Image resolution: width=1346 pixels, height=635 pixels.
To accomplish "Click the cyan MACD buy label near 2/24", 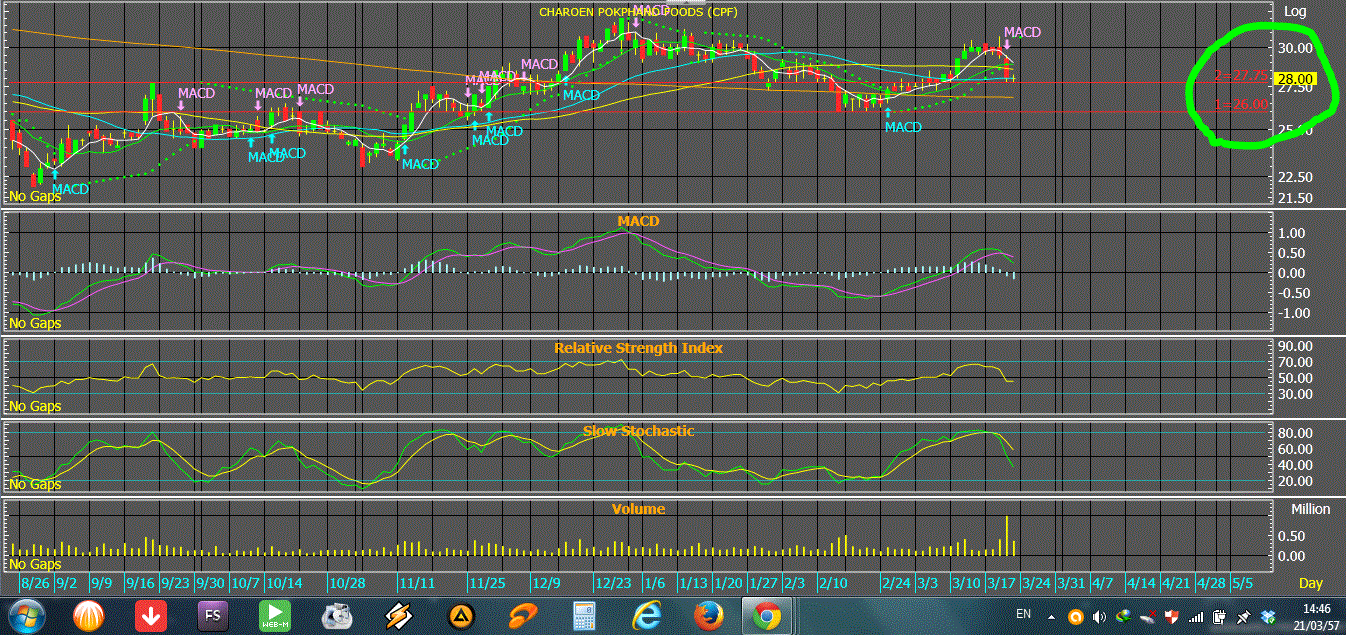I will point(902,127).
